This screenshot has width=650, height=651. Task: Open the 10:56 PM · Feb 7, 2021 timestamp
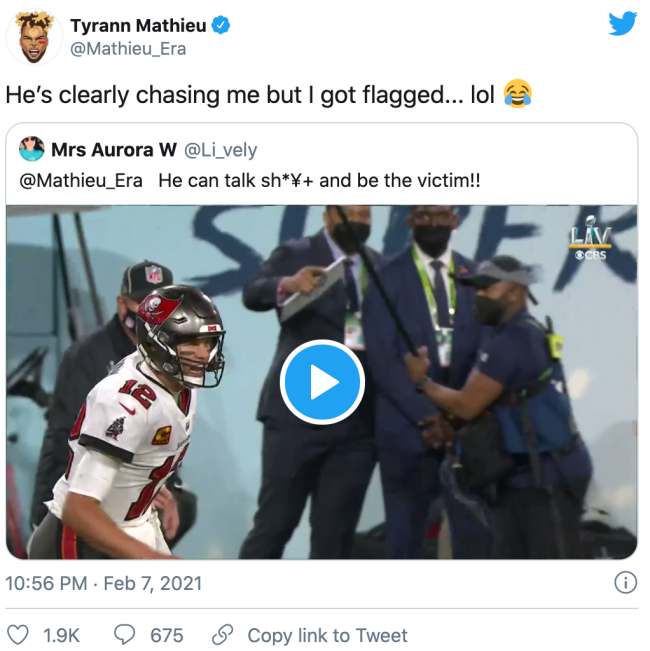[104, 582]
